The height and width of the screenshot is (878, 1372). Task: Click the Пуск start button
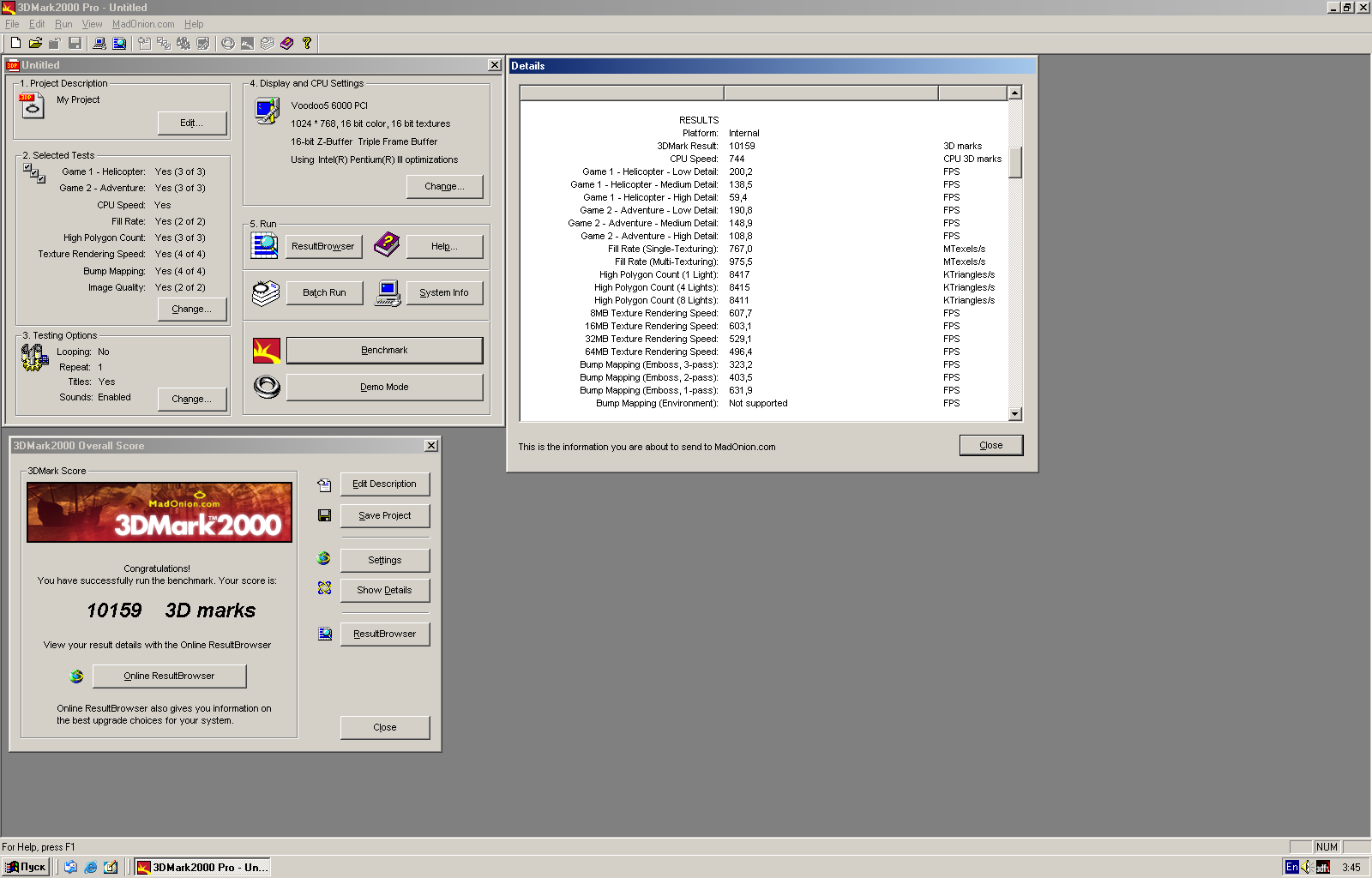pos(25,867)
